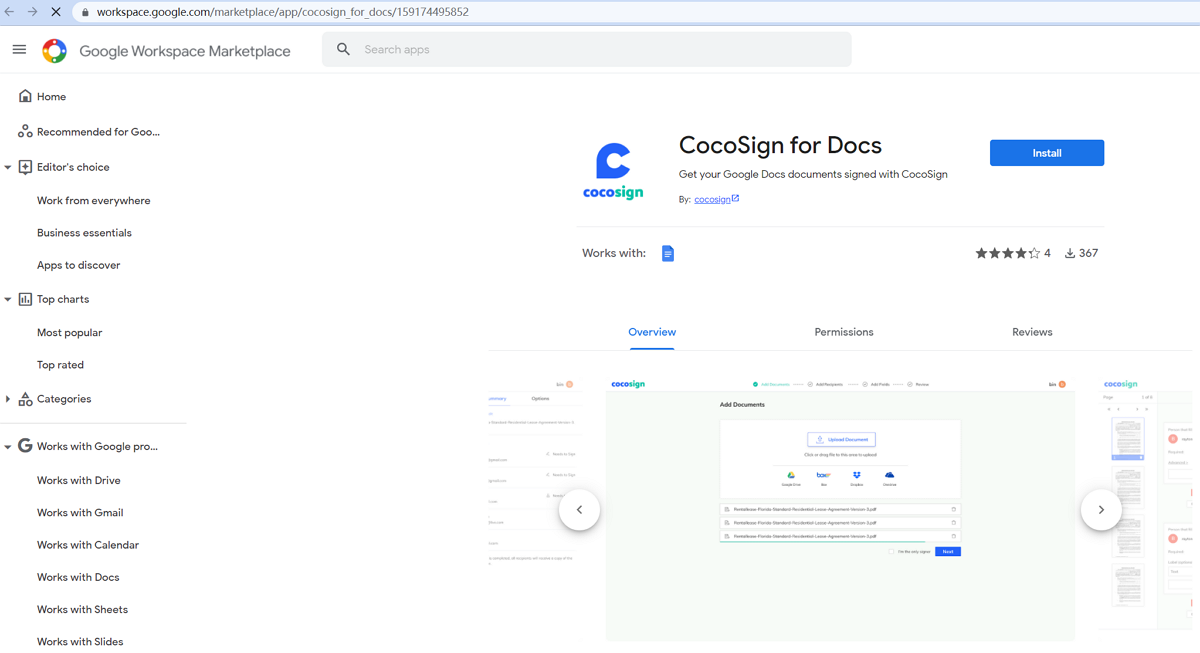Click the Recommended sidebar icon

[25, 131]
